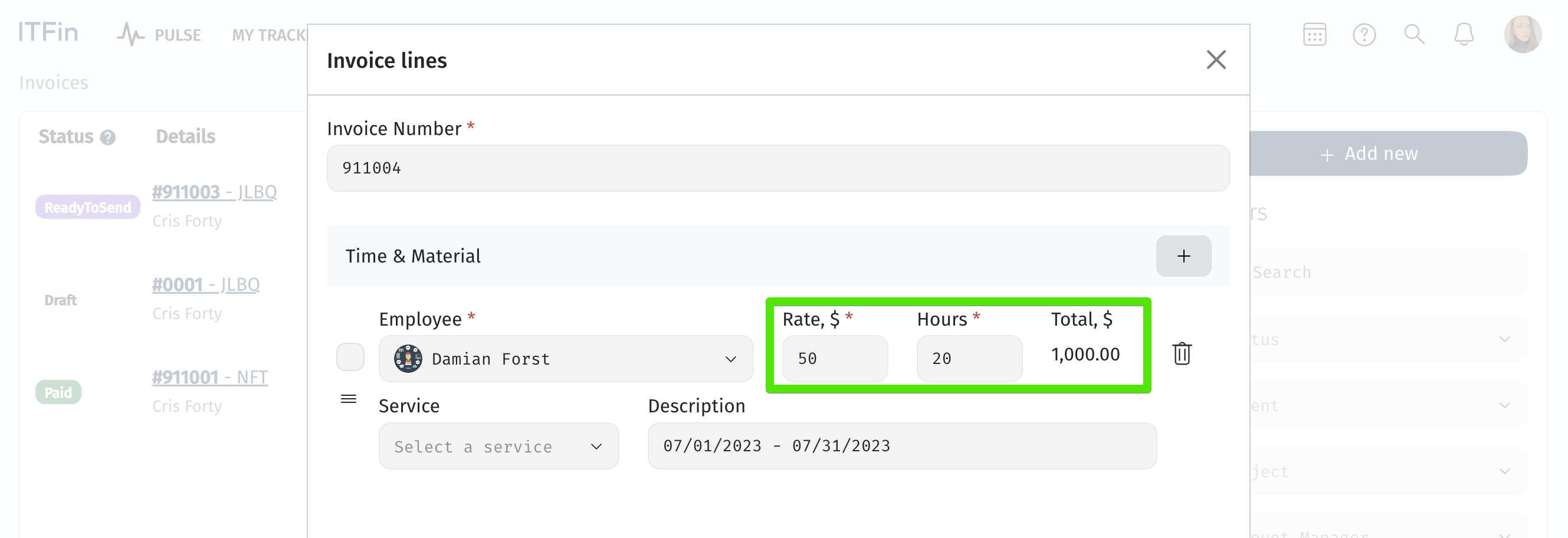Image resolution: width=1568 pixels, height=538 pixels.
Task: Click the line reorder handle icon
Action: coord(348,399)
